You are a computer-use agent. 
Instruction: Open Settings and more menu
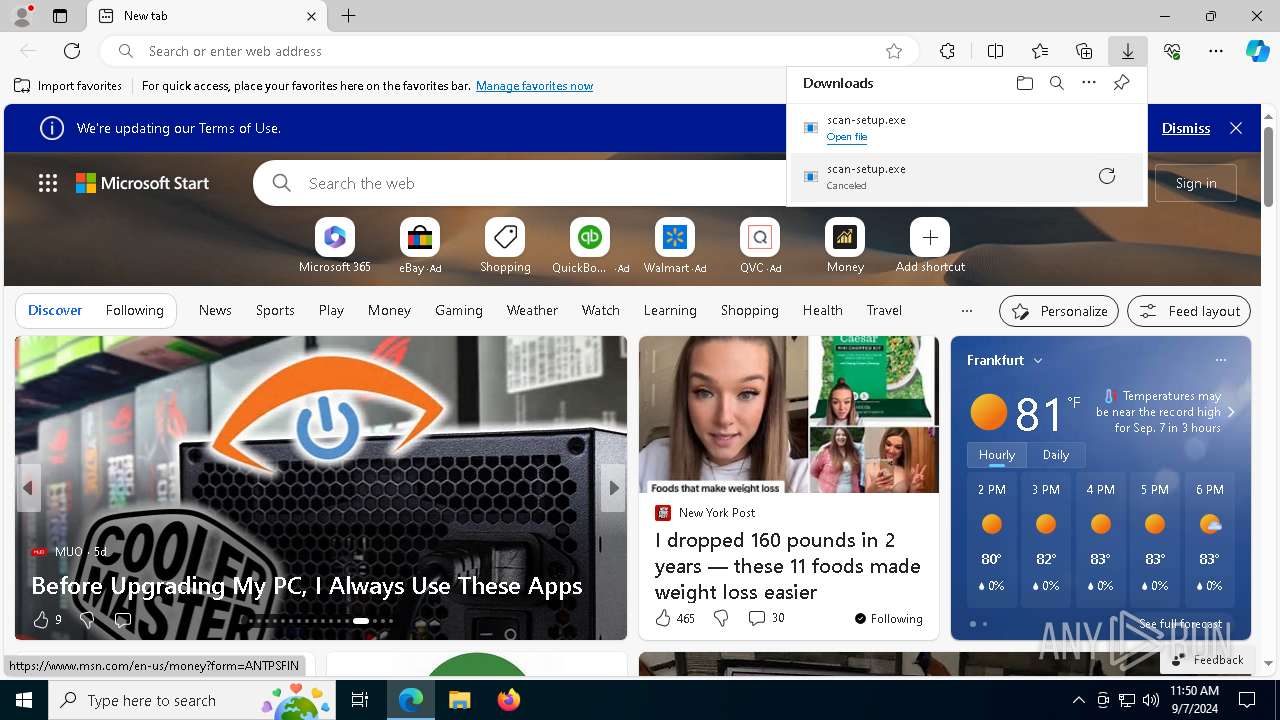[x=1216, y=51]
